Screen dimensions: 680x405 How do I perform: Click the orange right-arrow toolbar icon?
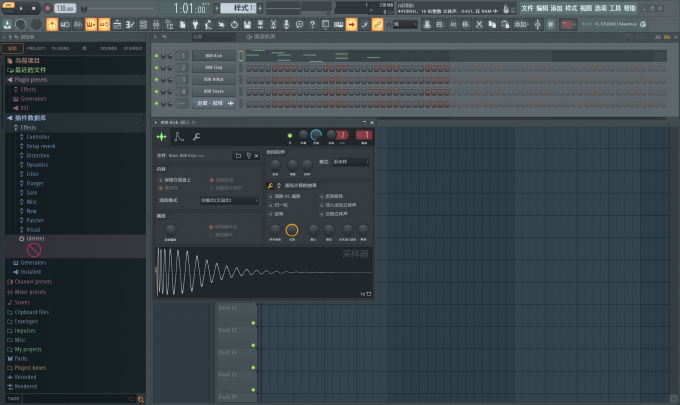pos(351,25)
